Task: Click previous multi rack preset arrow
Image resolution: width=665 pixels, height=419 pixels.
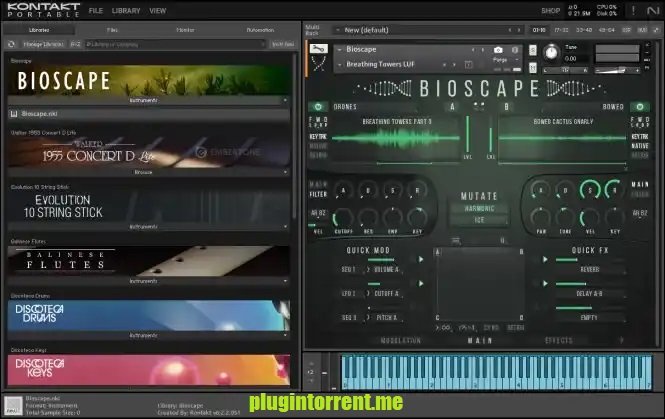Action: point(510,30)
